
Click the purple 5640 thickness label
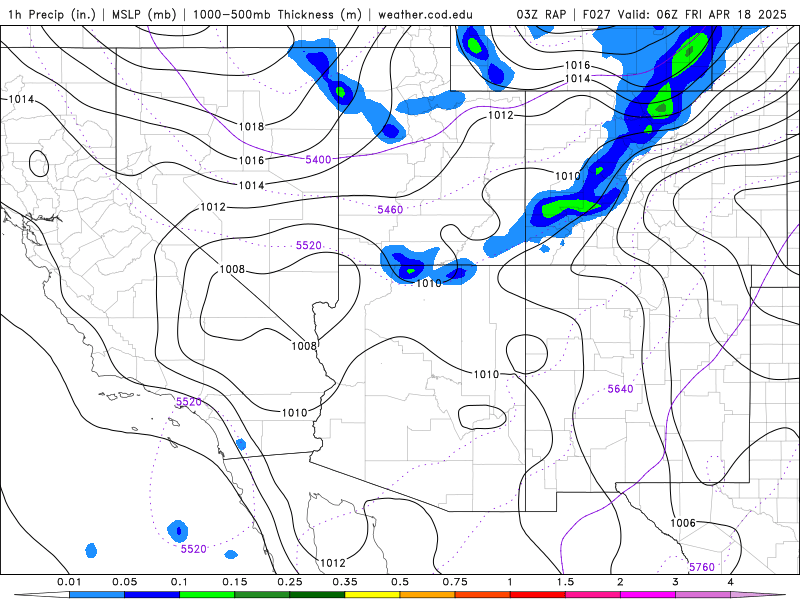click(620, 389)
